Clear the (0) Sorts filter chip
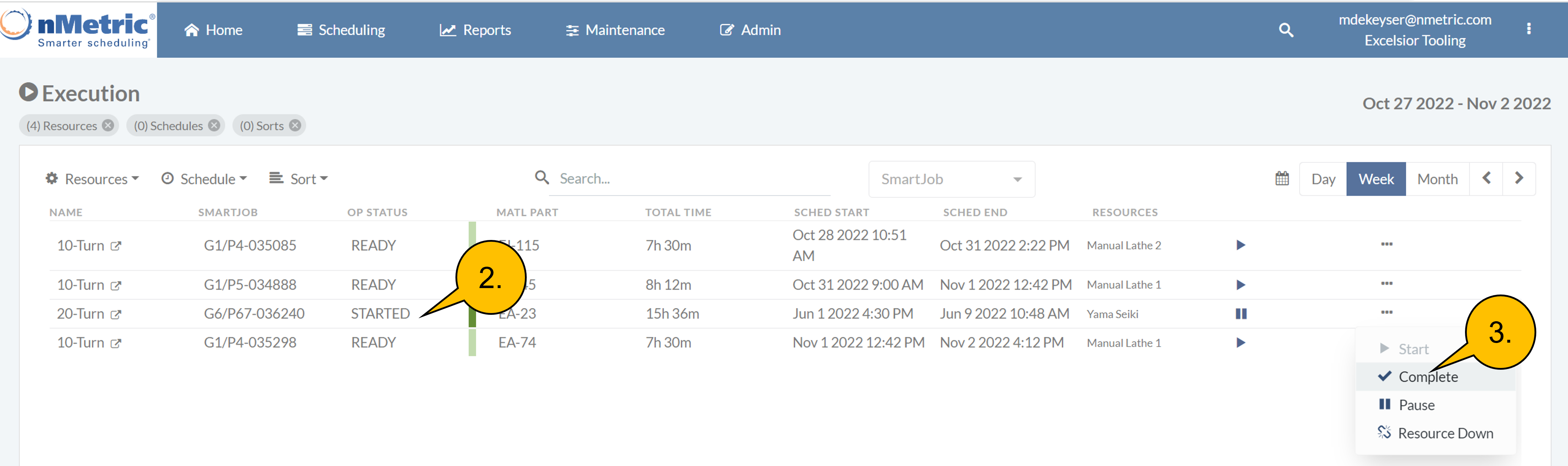 pyautogui.click(x=295, y=126)
